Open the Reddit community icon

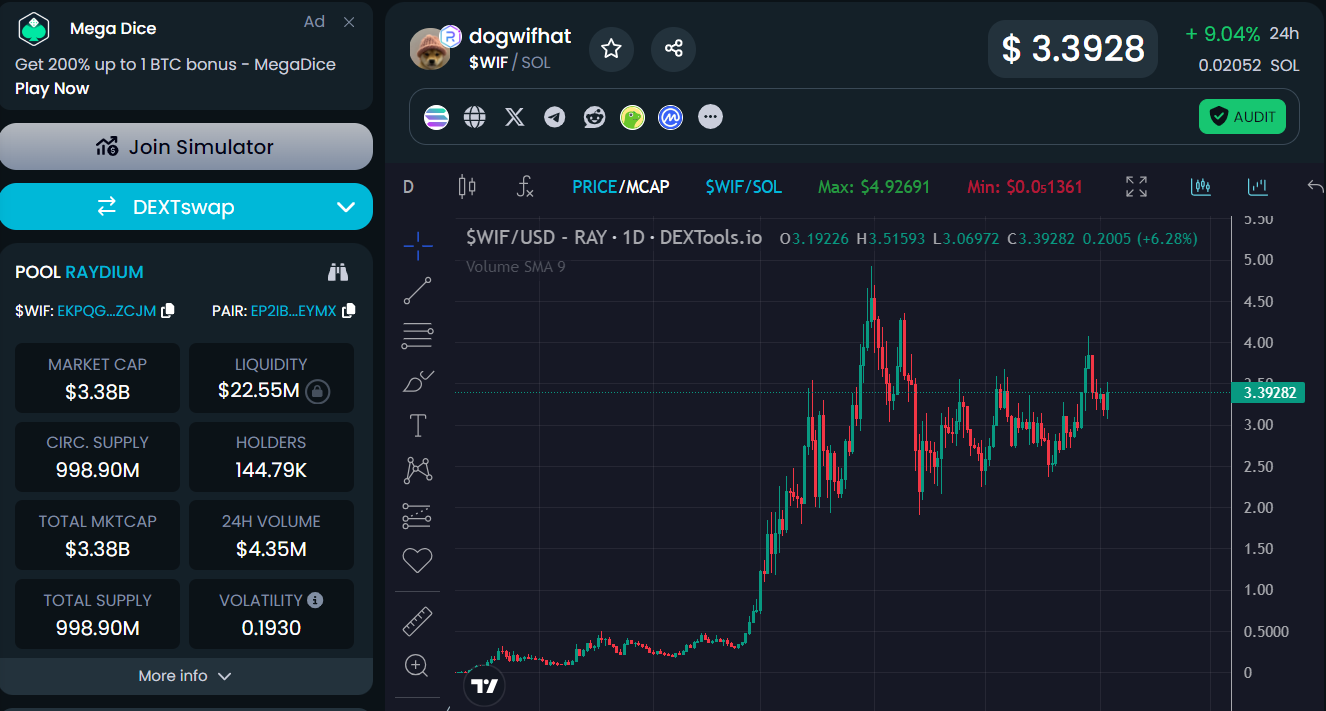(x=594, y=117)
